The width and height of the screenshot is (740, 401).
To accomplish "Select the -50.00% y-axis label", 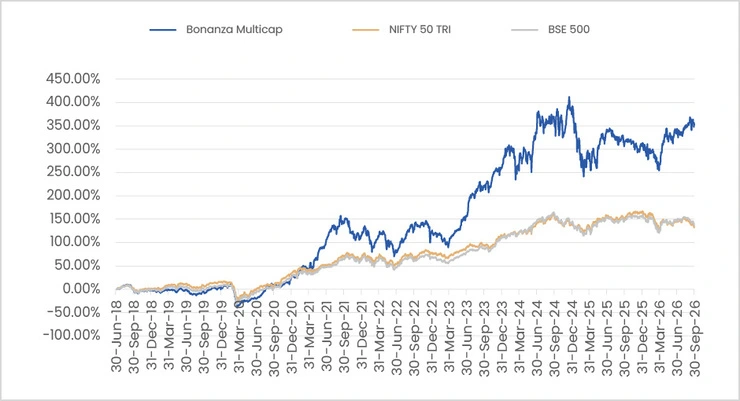I will coord(74,312).
